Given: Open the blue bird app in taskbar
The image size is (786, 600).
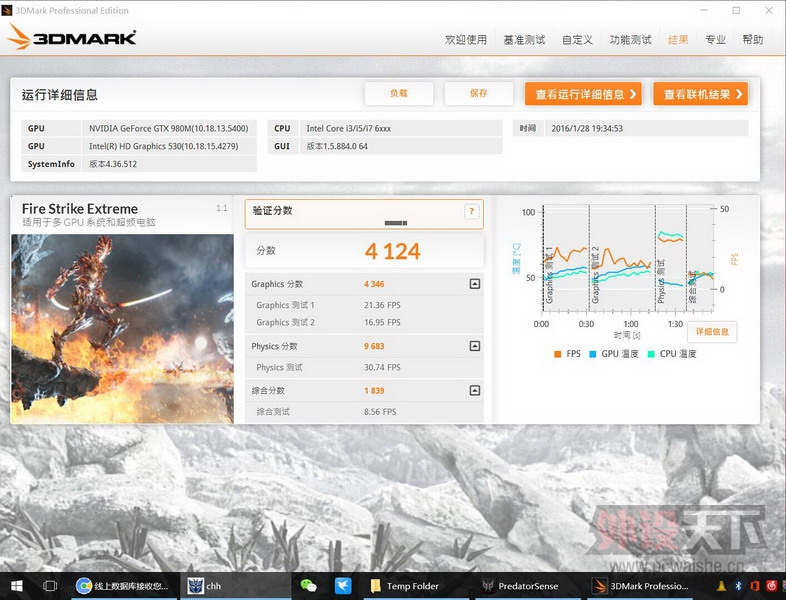Looking at the screenshot, I should [343, 586].
